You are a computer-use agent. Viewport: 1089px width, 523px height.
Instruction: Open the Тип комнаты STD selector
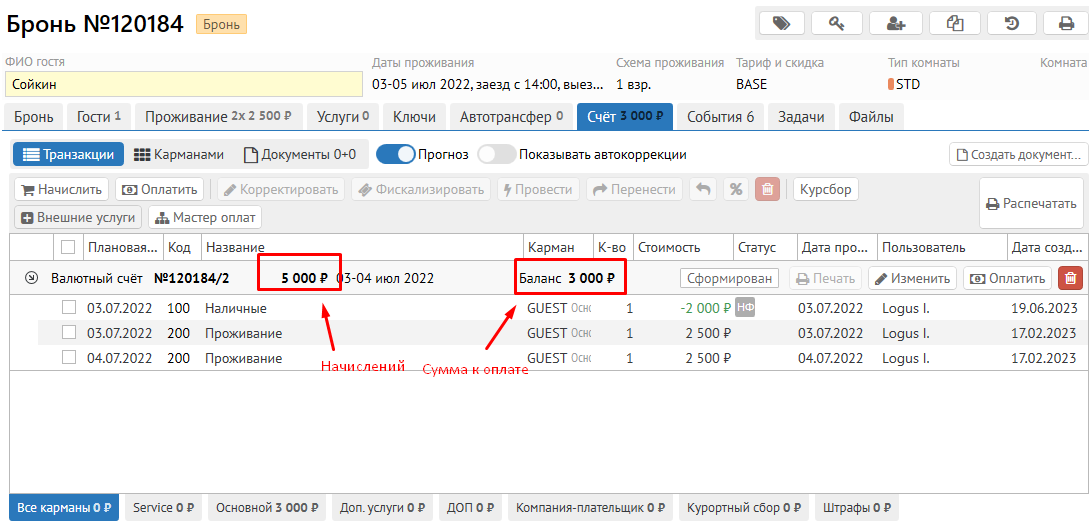(x=908, y=84)
